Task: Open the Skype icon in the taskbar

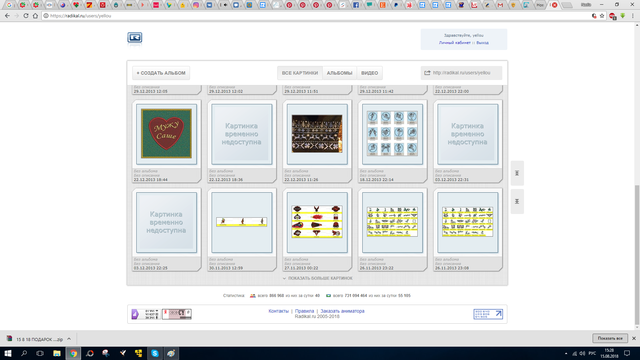Action: pos(155,353)
